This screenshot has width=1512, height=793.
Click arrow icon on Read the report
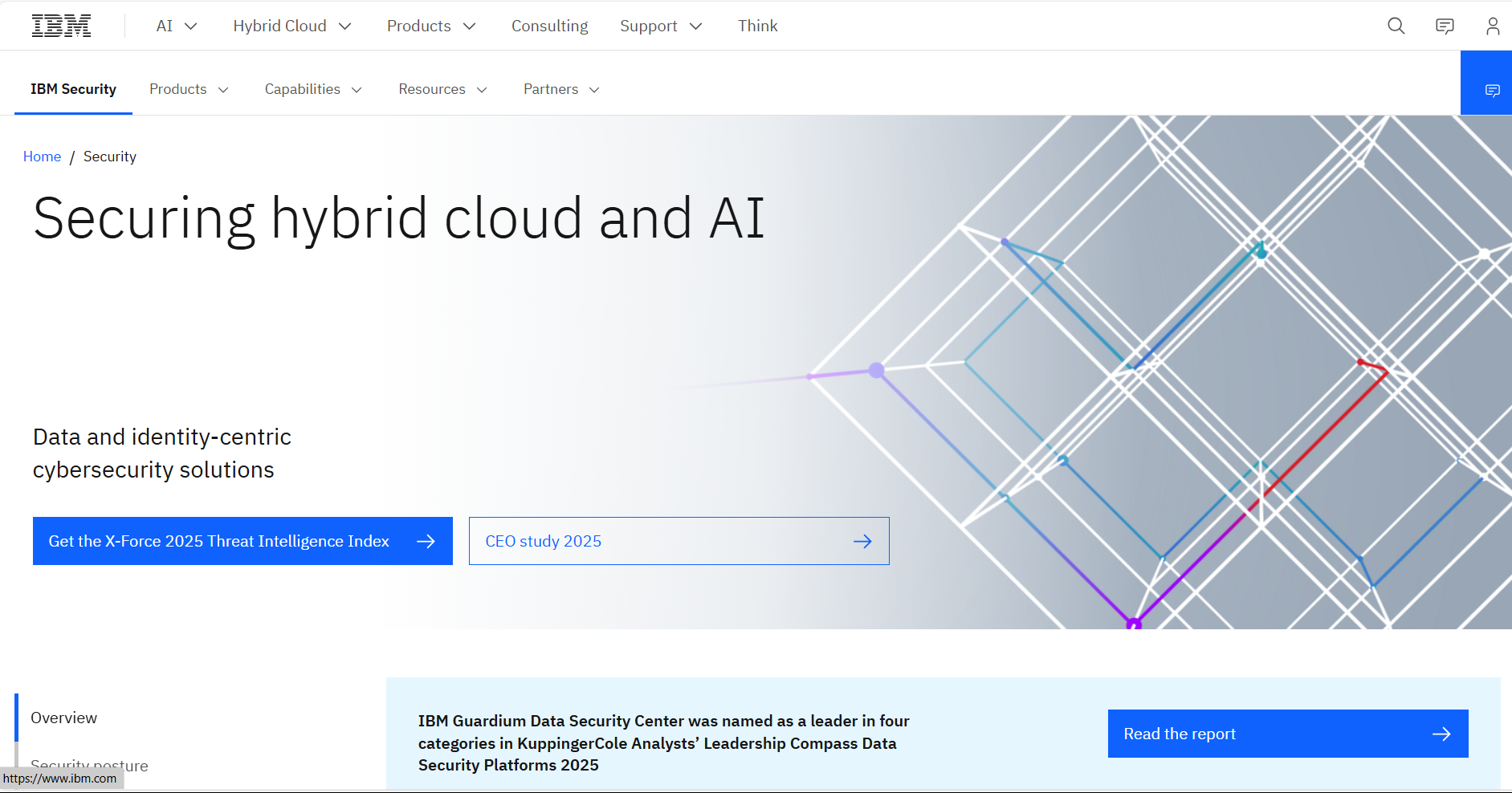tap(1441, 734)
